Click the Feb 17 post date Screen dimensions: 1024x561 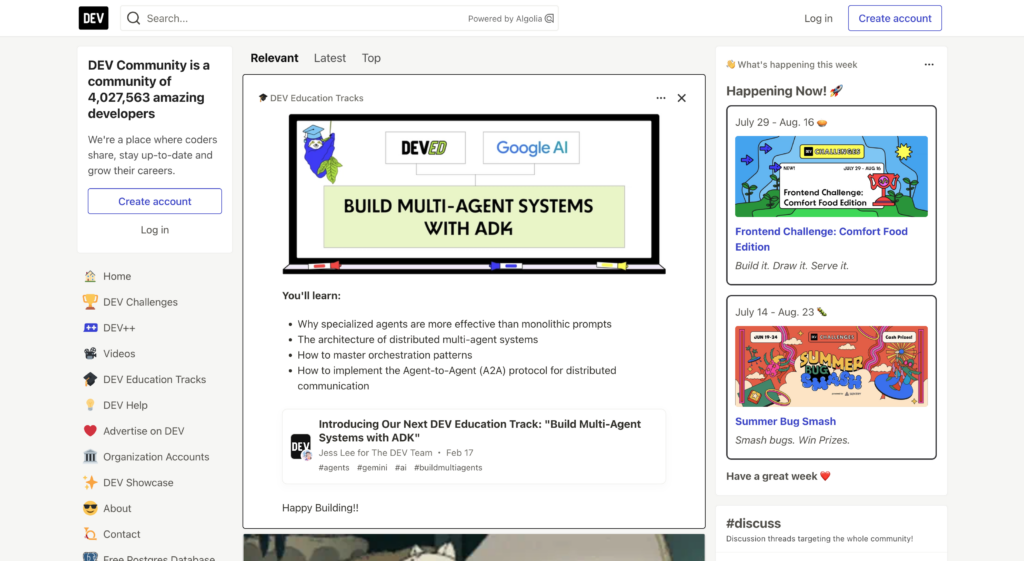(460, 453)
